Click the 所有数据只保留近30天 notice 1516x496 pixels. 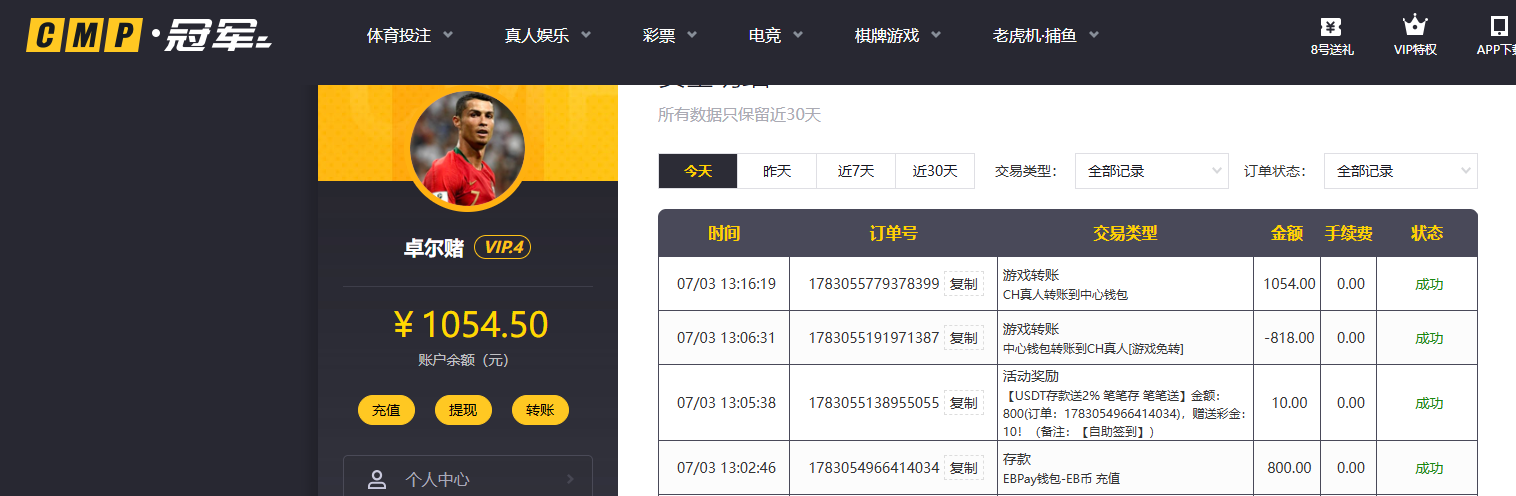click(739, 115)
